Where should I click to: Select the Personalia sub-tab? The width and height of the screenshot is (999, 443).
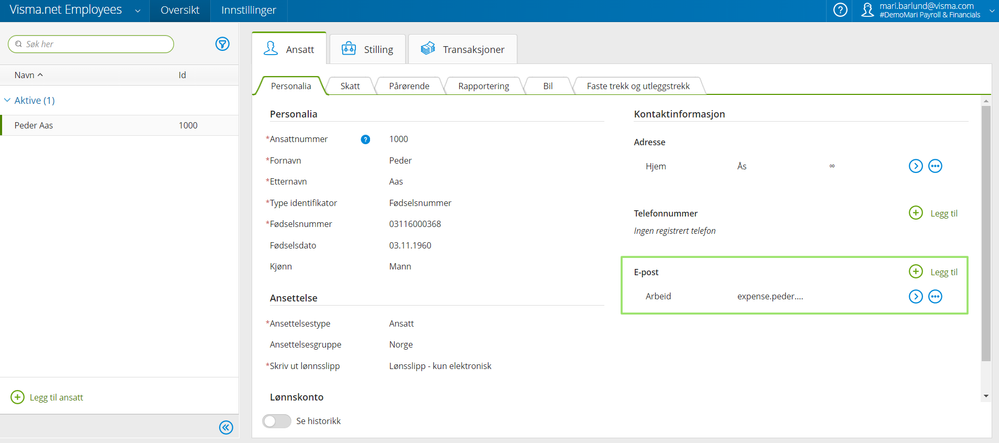coord(291,86)
